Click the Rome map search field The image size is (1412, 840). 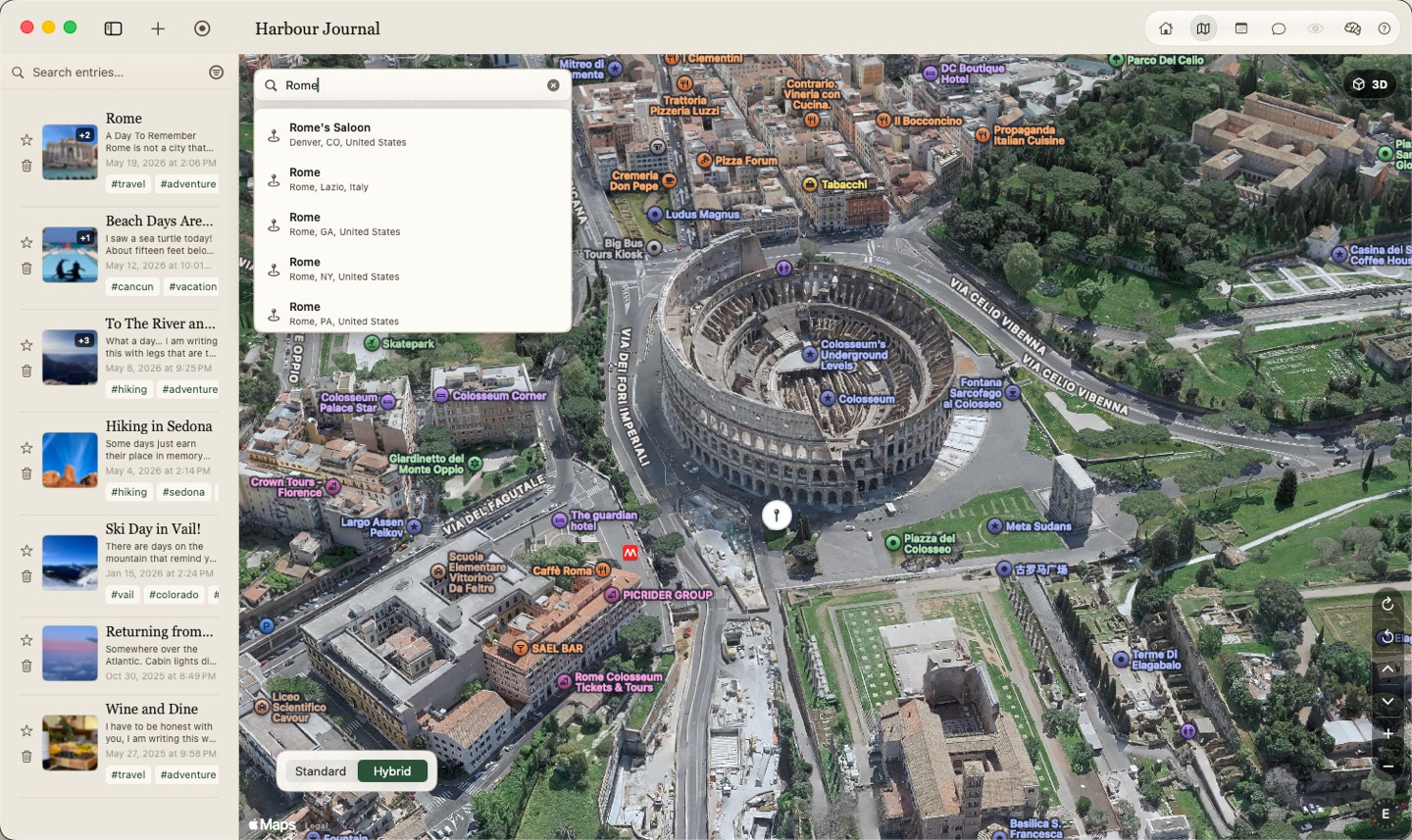(413, 85)
